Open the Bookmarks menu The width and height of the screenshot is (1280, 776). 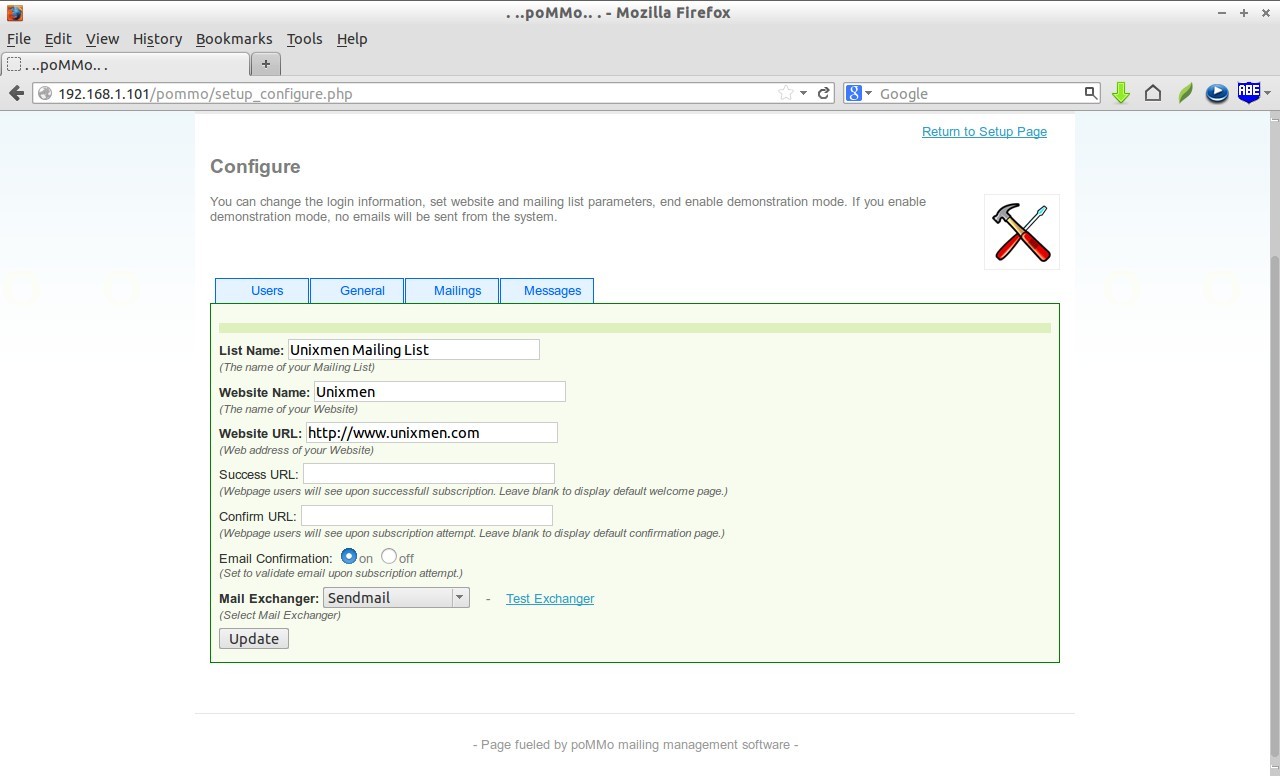point(234,39)
